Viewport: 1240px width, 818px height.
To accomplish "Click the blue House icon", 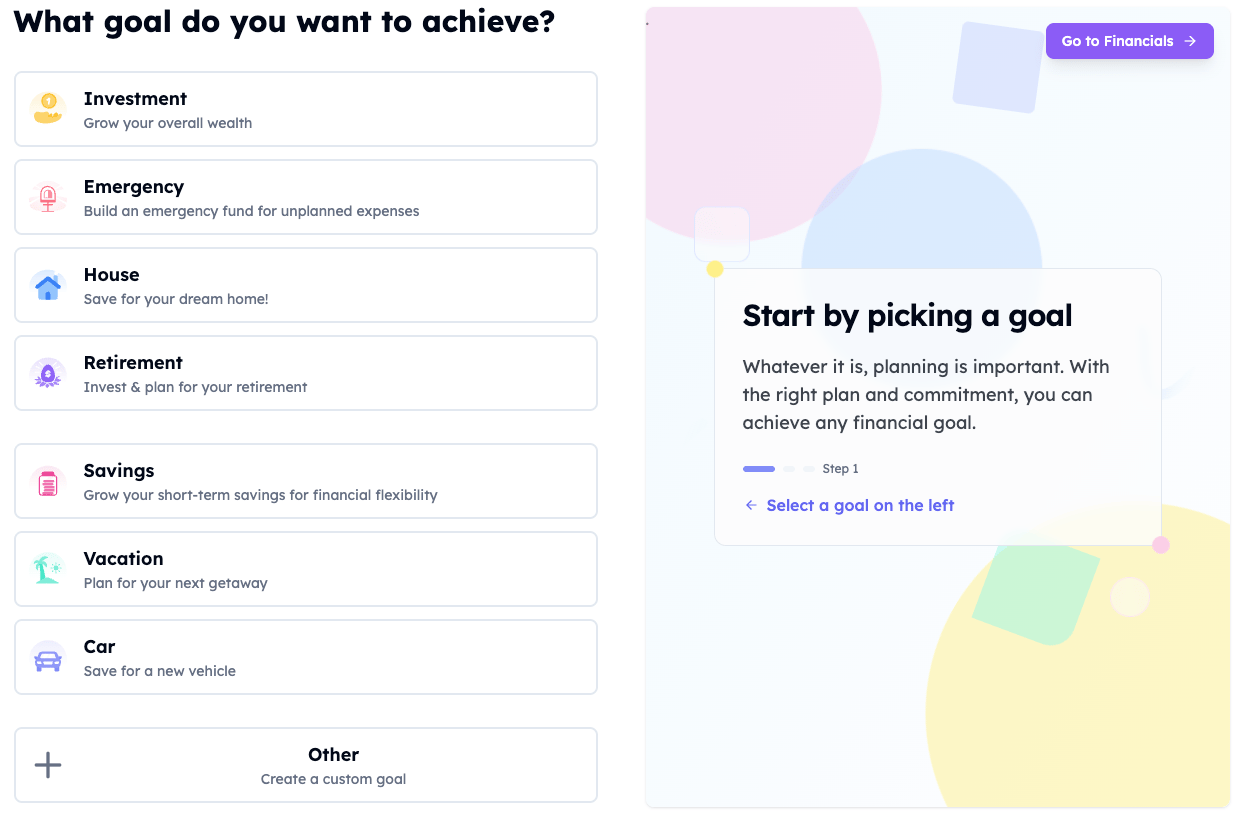I will click(x=48, y=286).
